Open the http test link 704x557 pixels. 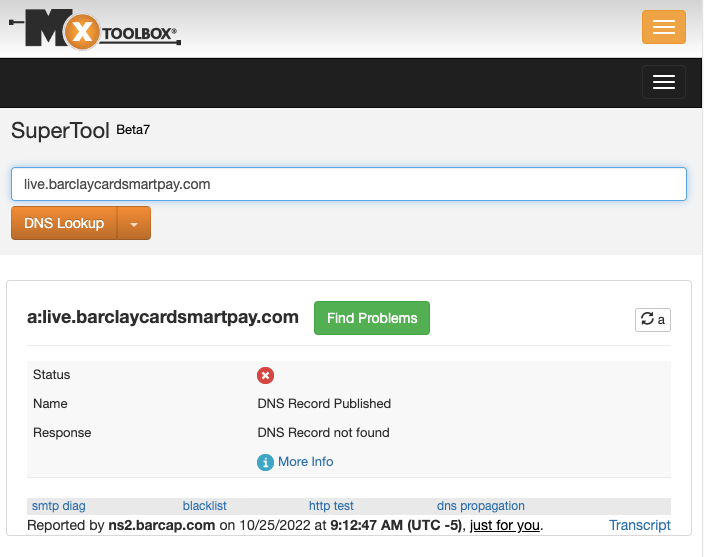coord(331,506)
